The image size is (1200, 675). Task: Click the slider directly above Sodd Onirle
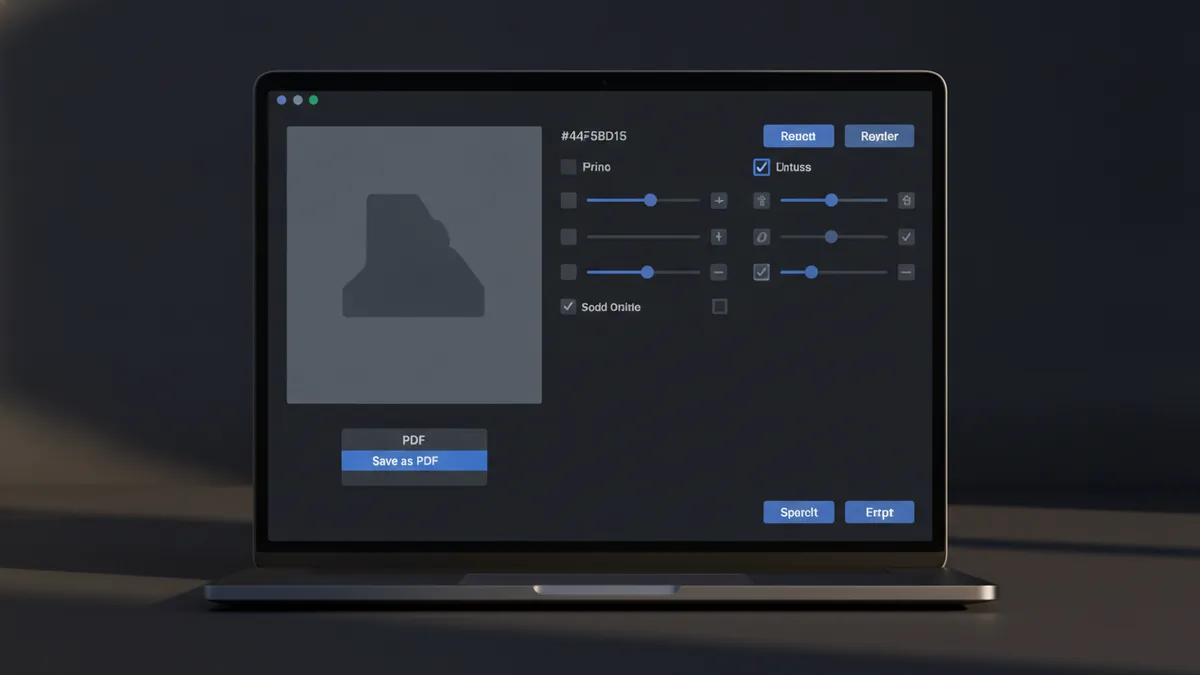(643, 272)
